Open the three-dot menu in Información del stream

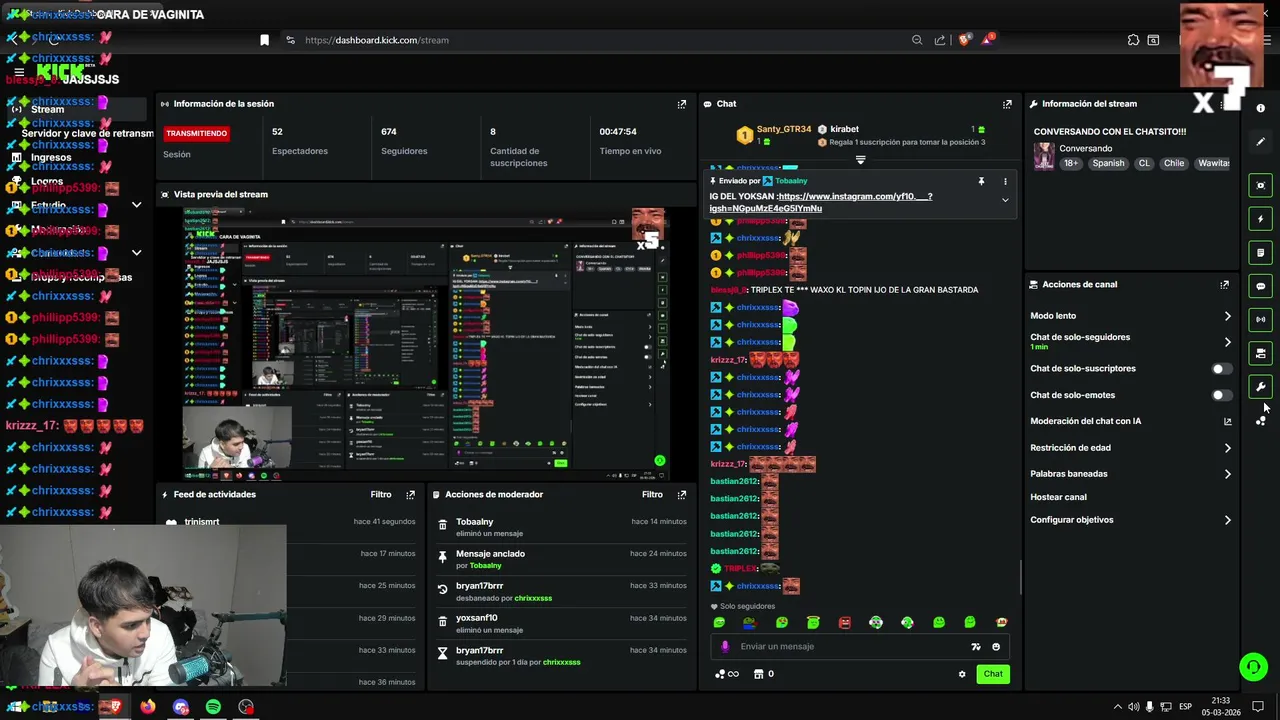coord(1224,104)
